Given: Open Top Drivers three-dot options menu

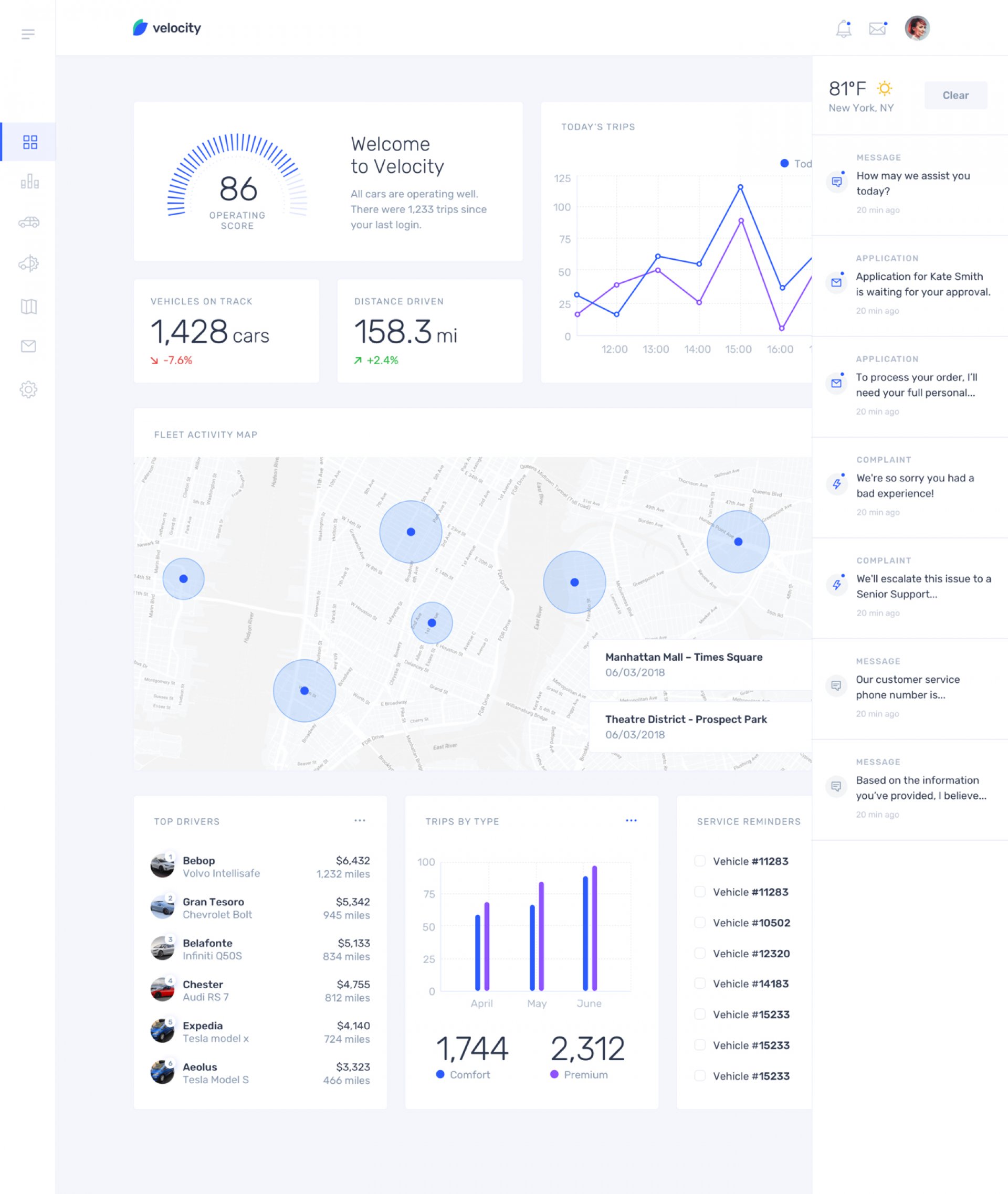Looking at the screenshot, I should (x=360, y=820).
